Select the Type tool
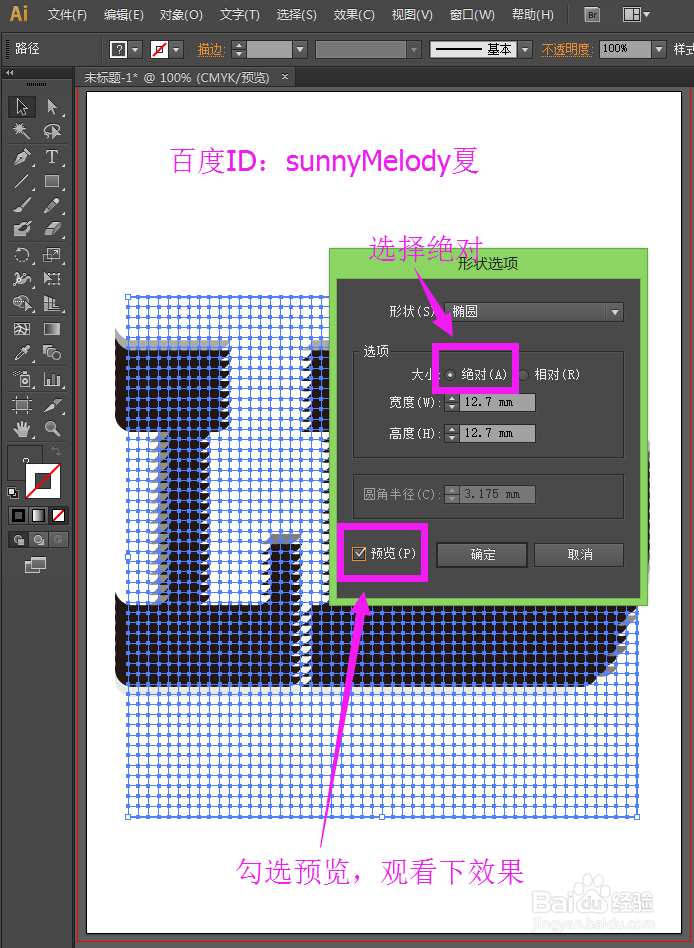Image resolution: width=694 pixels, height=948 pixels. point(52,157)
